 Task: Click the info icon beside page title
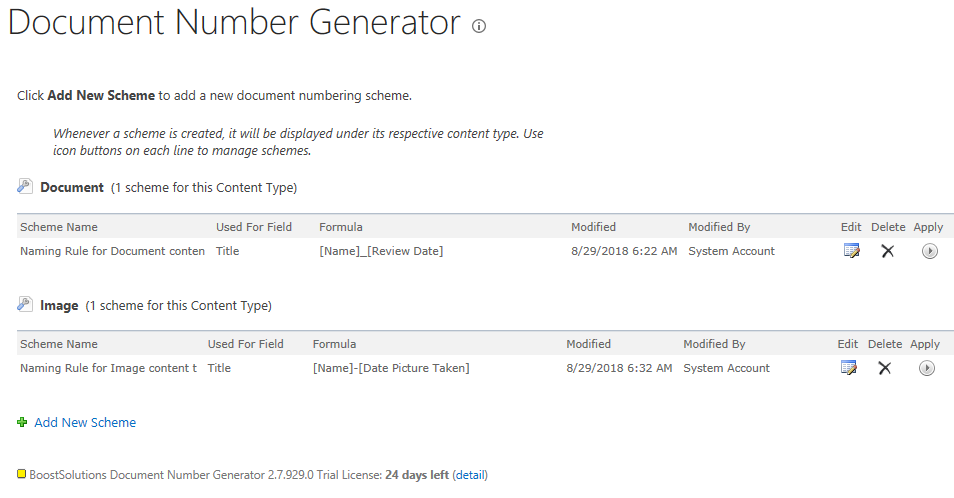coord(479,27)
